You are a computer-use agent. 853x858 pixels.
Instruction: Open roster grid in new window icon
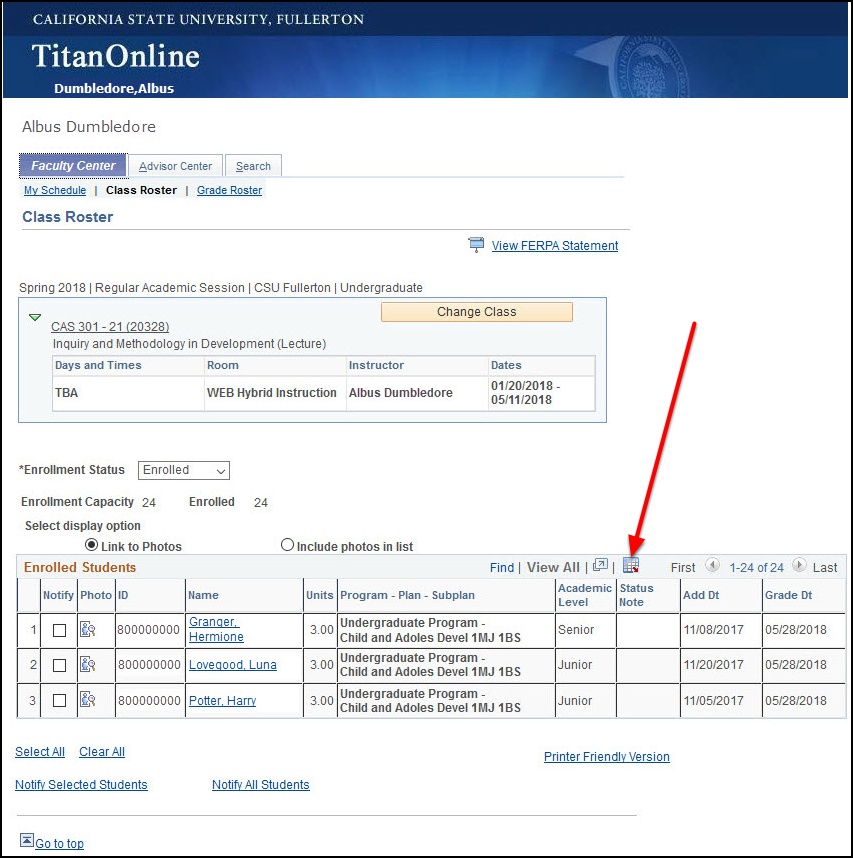point(600,565)
